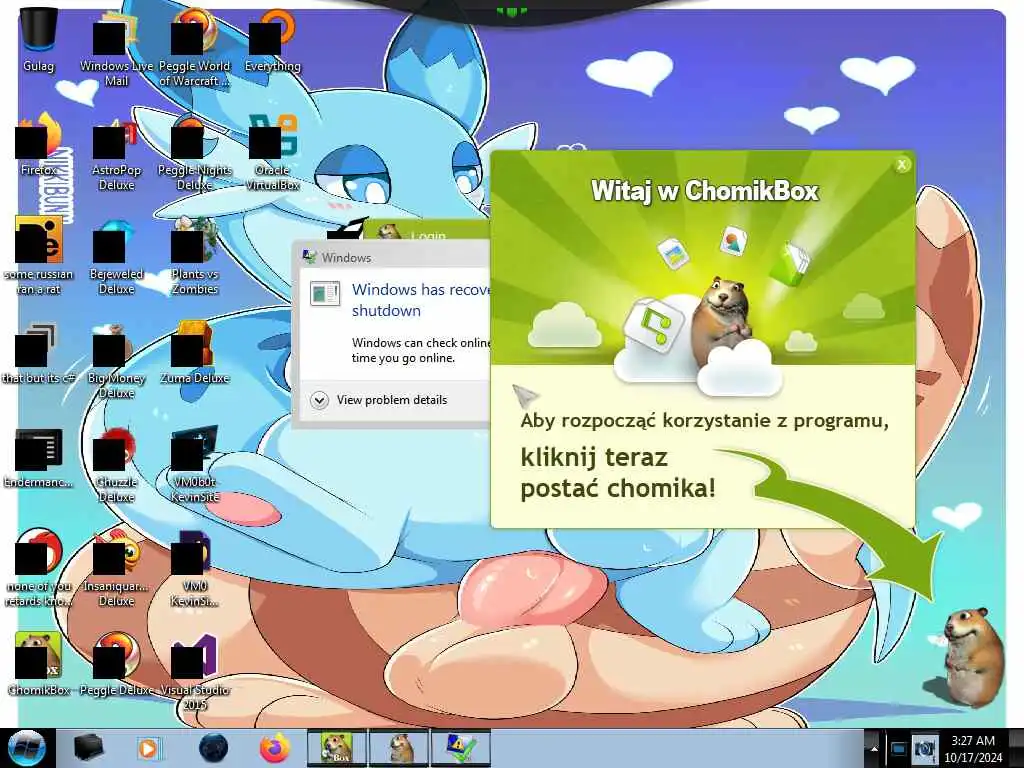Open the clock showing 3:27 AM
Viewport: 1024px width, 768px height.
pos(973,748)
